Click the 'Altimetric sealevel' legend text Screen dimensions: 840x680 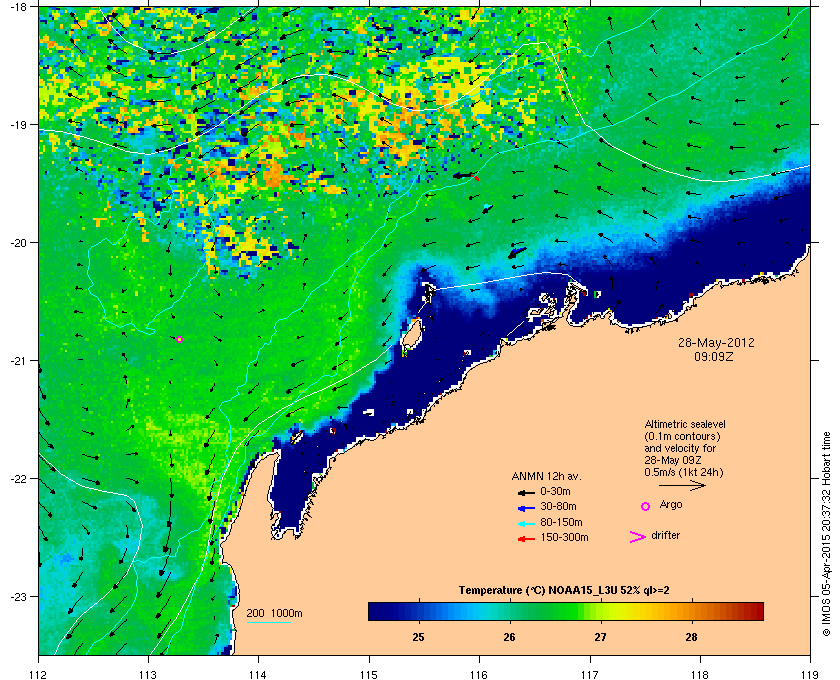(685, 424)
